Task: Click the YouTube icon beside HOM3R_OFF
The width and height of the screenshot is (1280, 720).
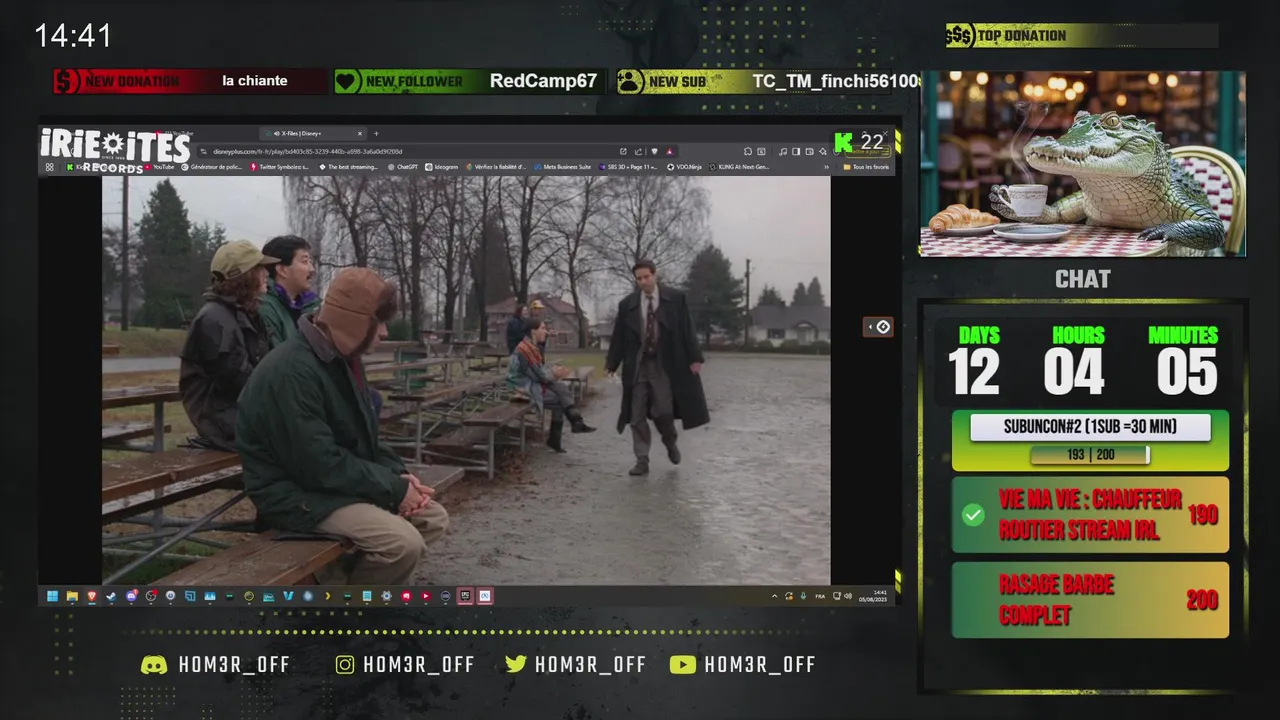Action: [683, 664]
